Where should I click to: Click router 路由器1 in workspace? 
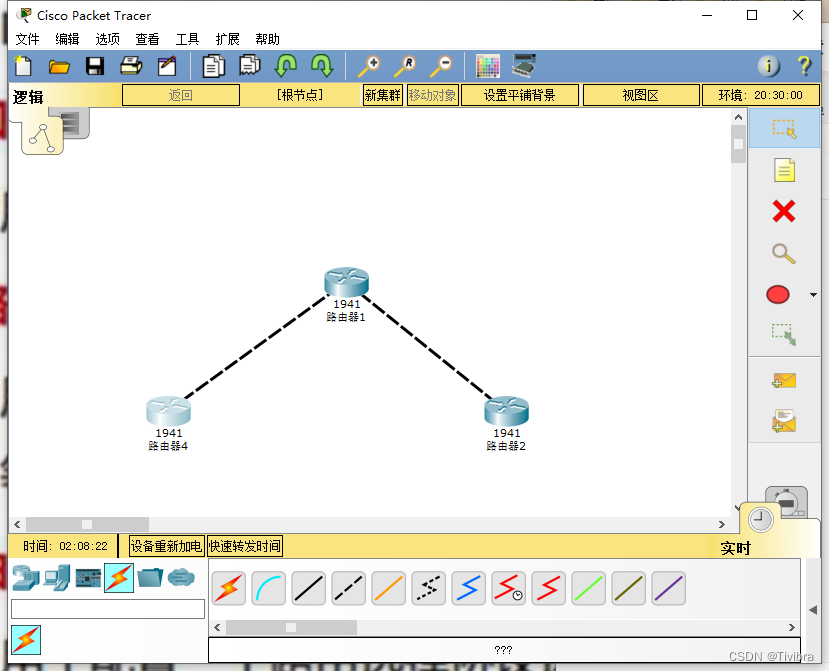tap(346, 282)
